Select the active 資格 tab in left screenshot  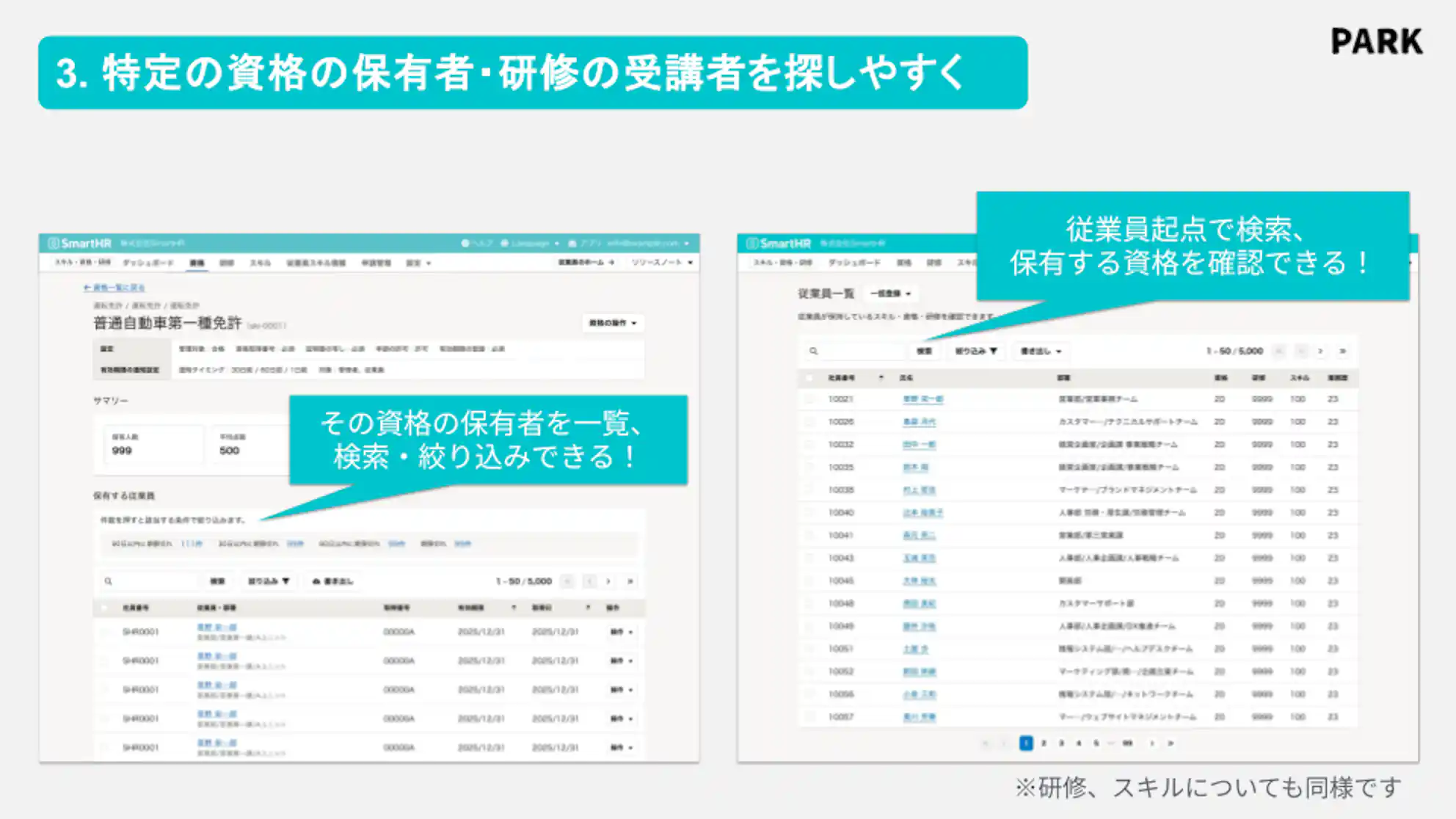click(197, 263)
